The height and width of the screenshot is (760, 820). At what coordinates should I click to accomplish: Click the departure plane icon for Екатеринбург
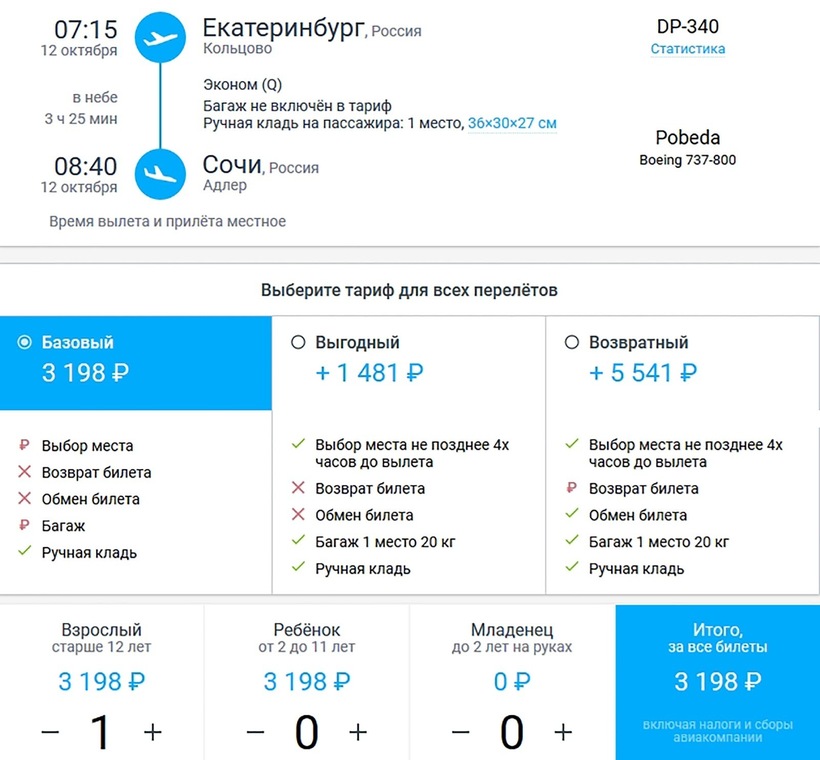pos(159,38)
